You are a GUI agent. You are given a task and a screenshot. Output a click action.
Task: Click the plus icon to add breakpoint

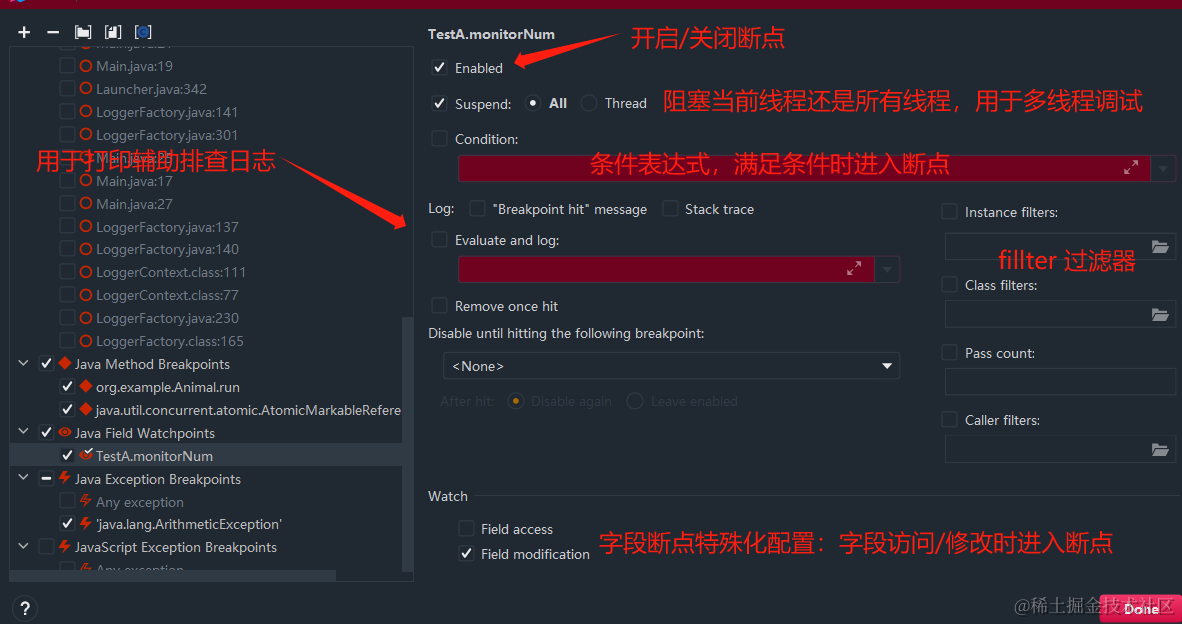[24, 32]
